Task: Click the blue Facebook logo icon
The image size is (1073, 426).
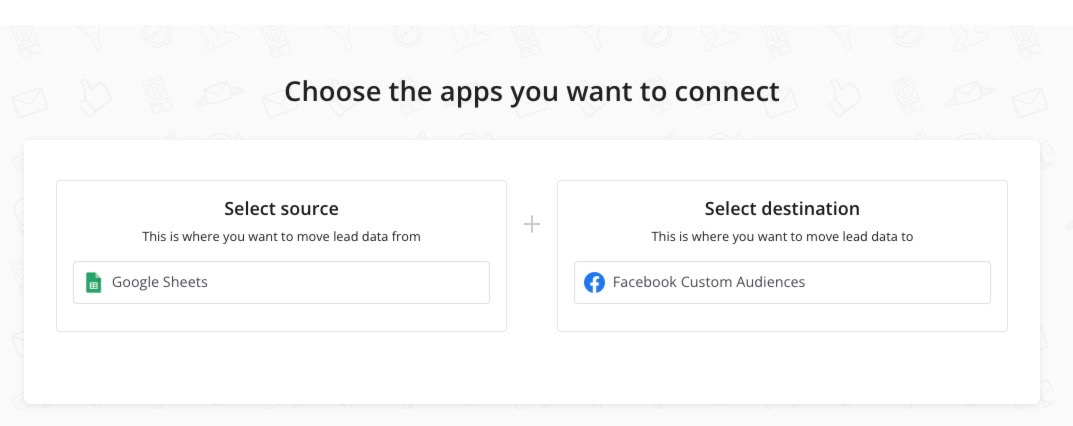Action: click(594, 282)
